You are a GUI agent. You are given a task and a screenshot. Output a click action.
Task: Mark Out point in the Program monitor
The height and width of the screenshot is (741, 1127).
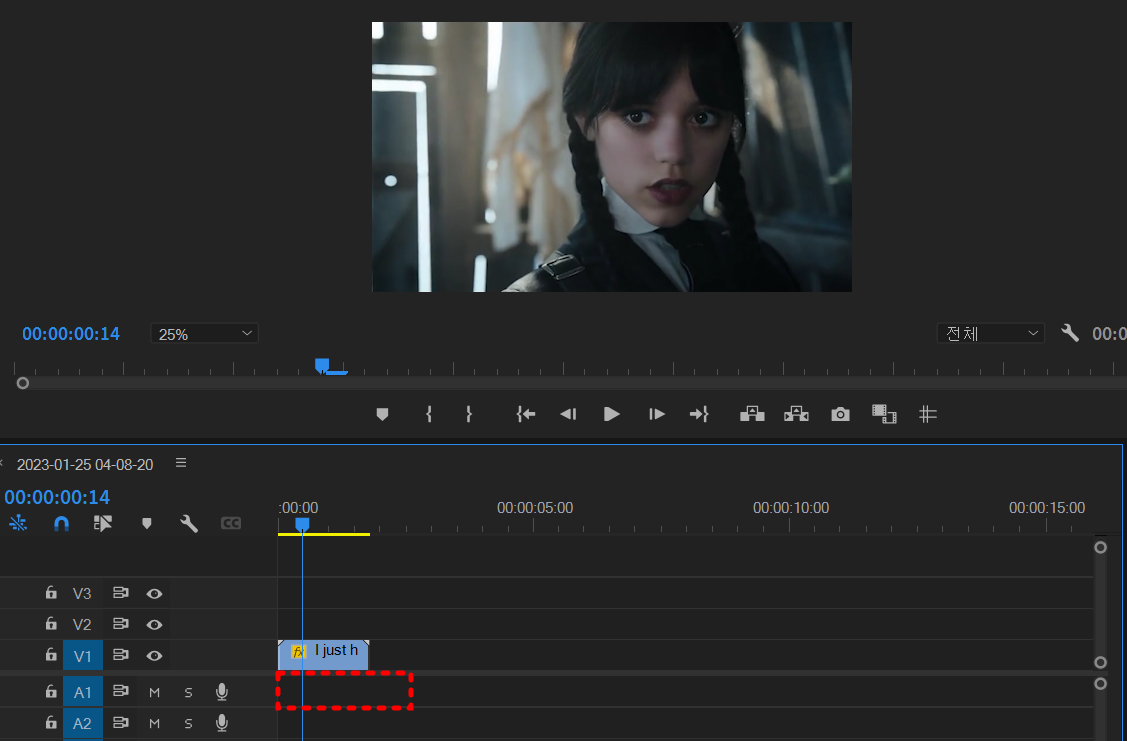(469, 414)
